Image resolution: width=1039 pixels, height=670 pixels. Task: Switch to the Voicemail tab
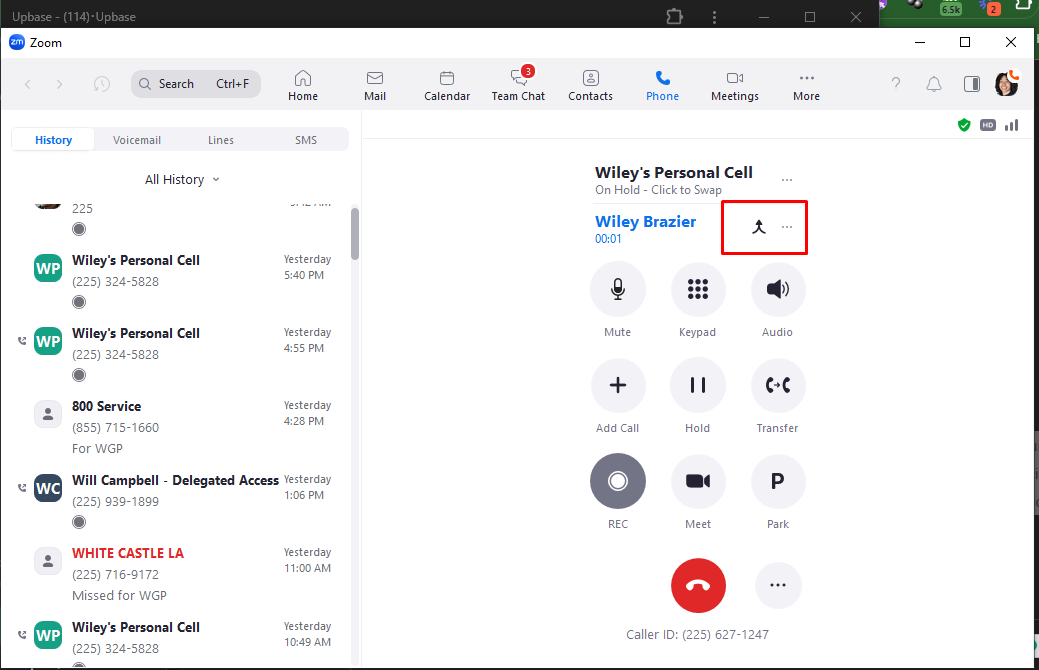coord(137,140)
